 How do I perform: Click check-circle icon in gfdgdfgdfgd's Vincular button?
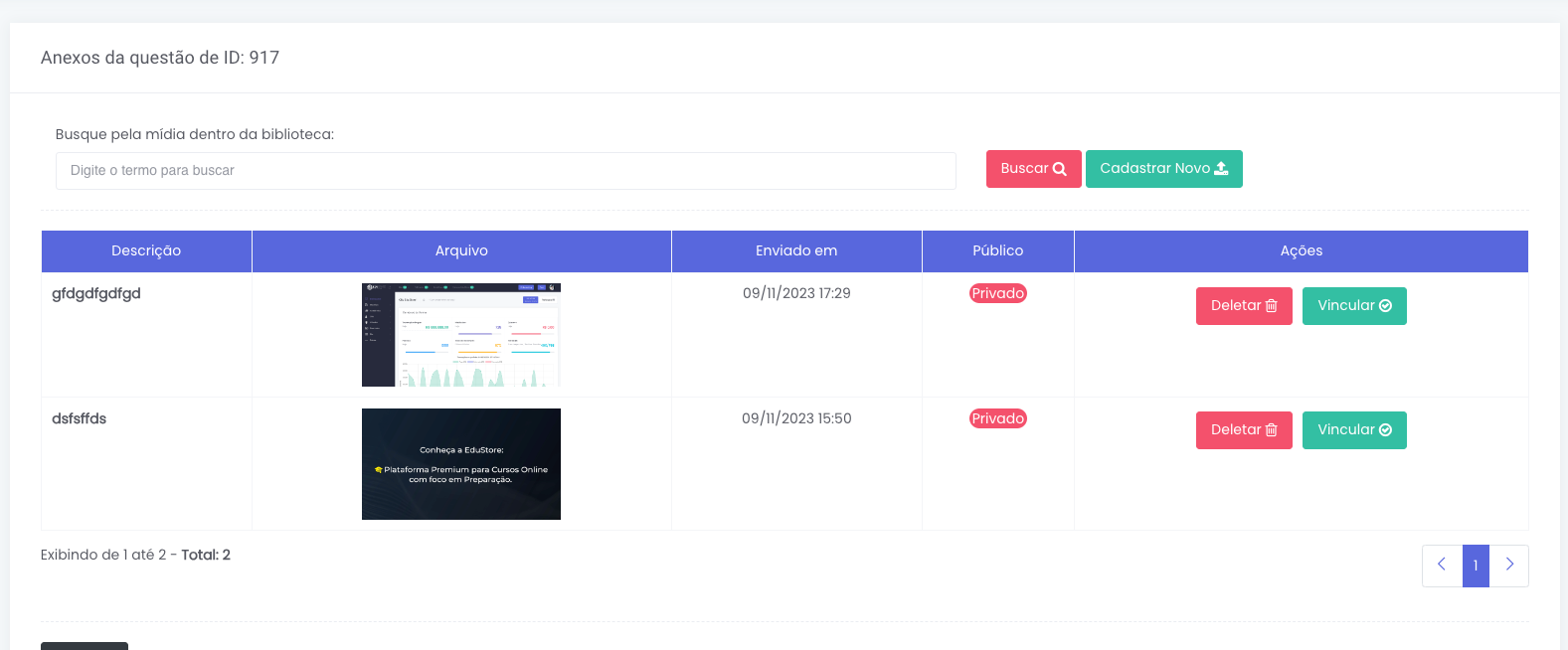point(1385,306)
